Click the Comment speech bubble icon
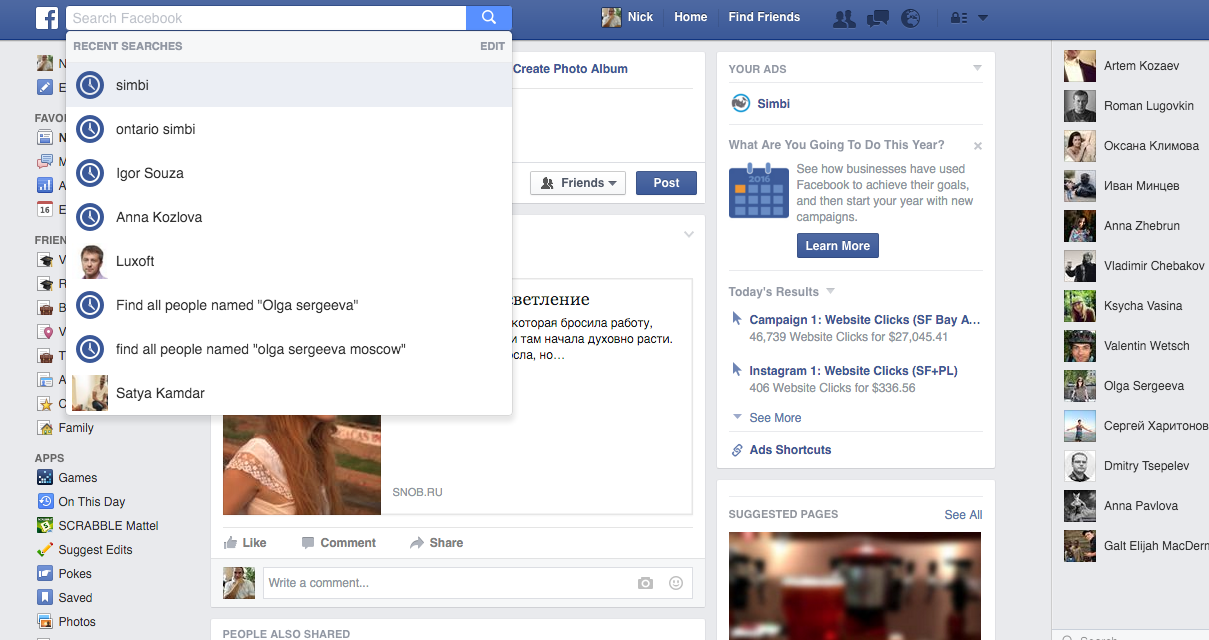1209x640 pixels. click(308, 543)
